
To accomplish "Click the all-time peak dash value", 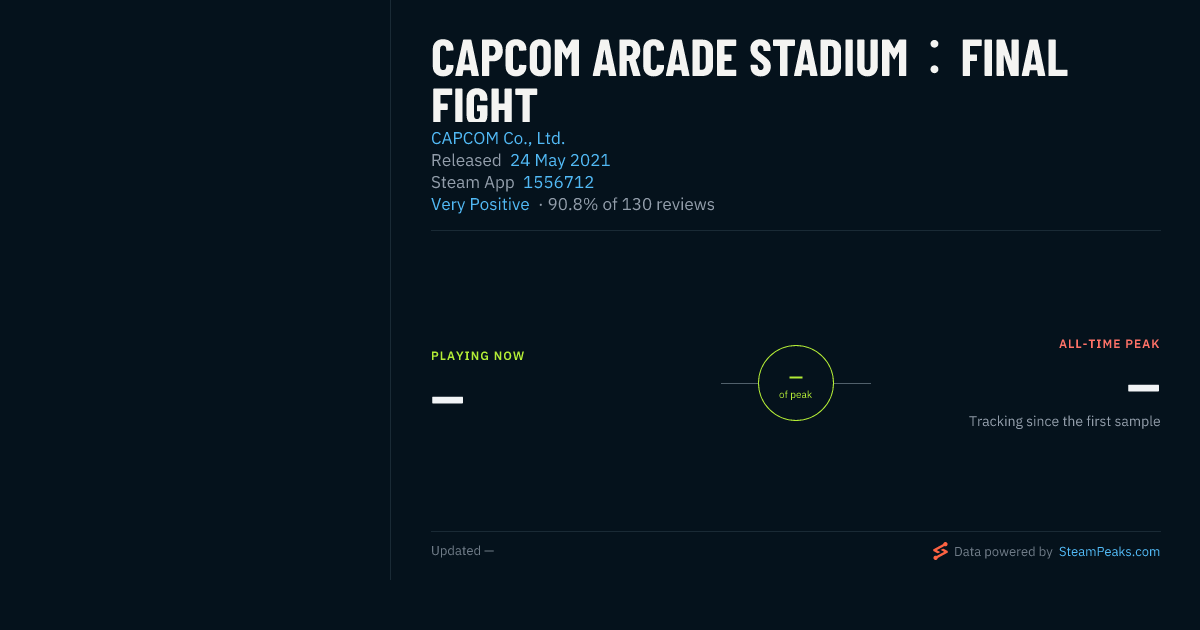I will 1143,388.
